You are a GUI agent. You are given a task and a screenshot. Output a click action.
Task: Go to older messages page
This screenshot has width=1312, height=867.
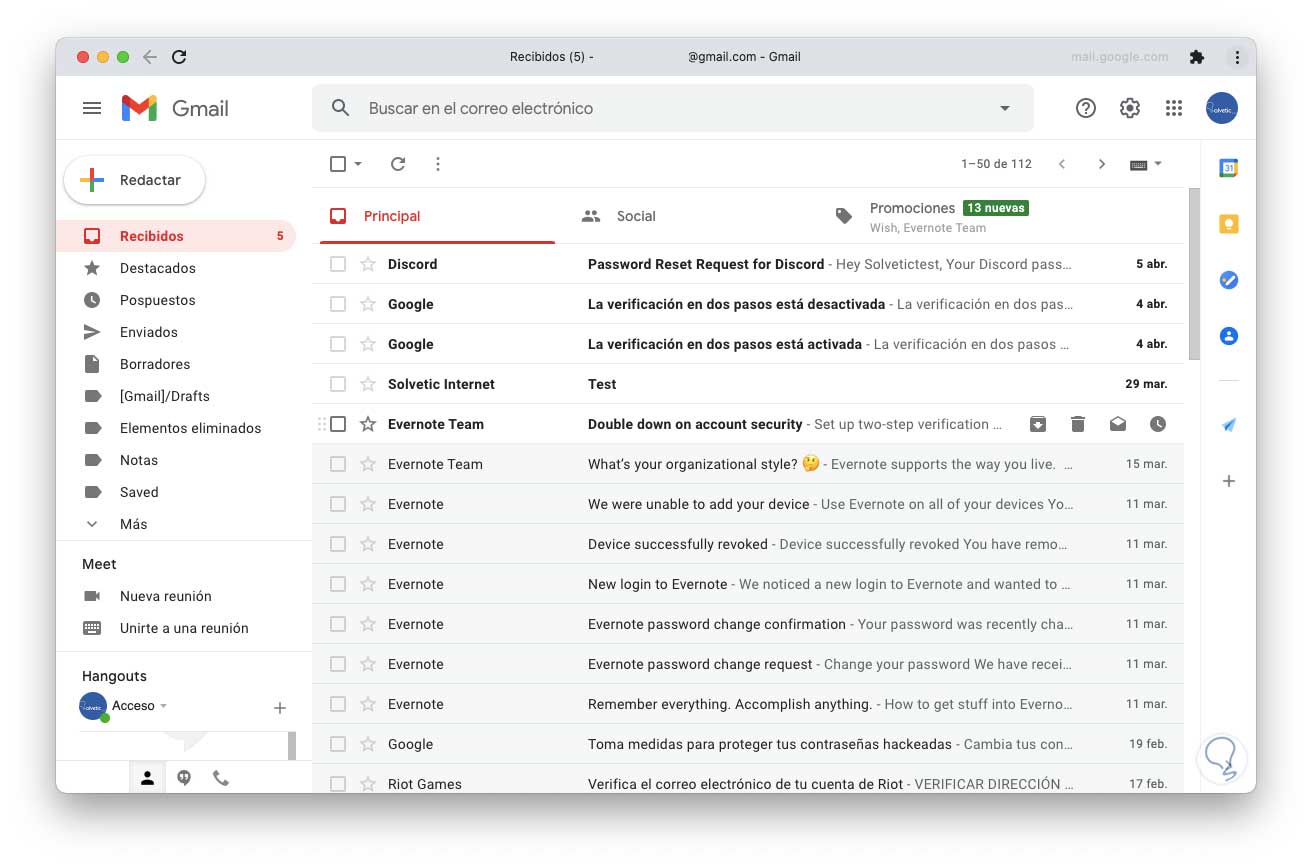[1102, 164]
